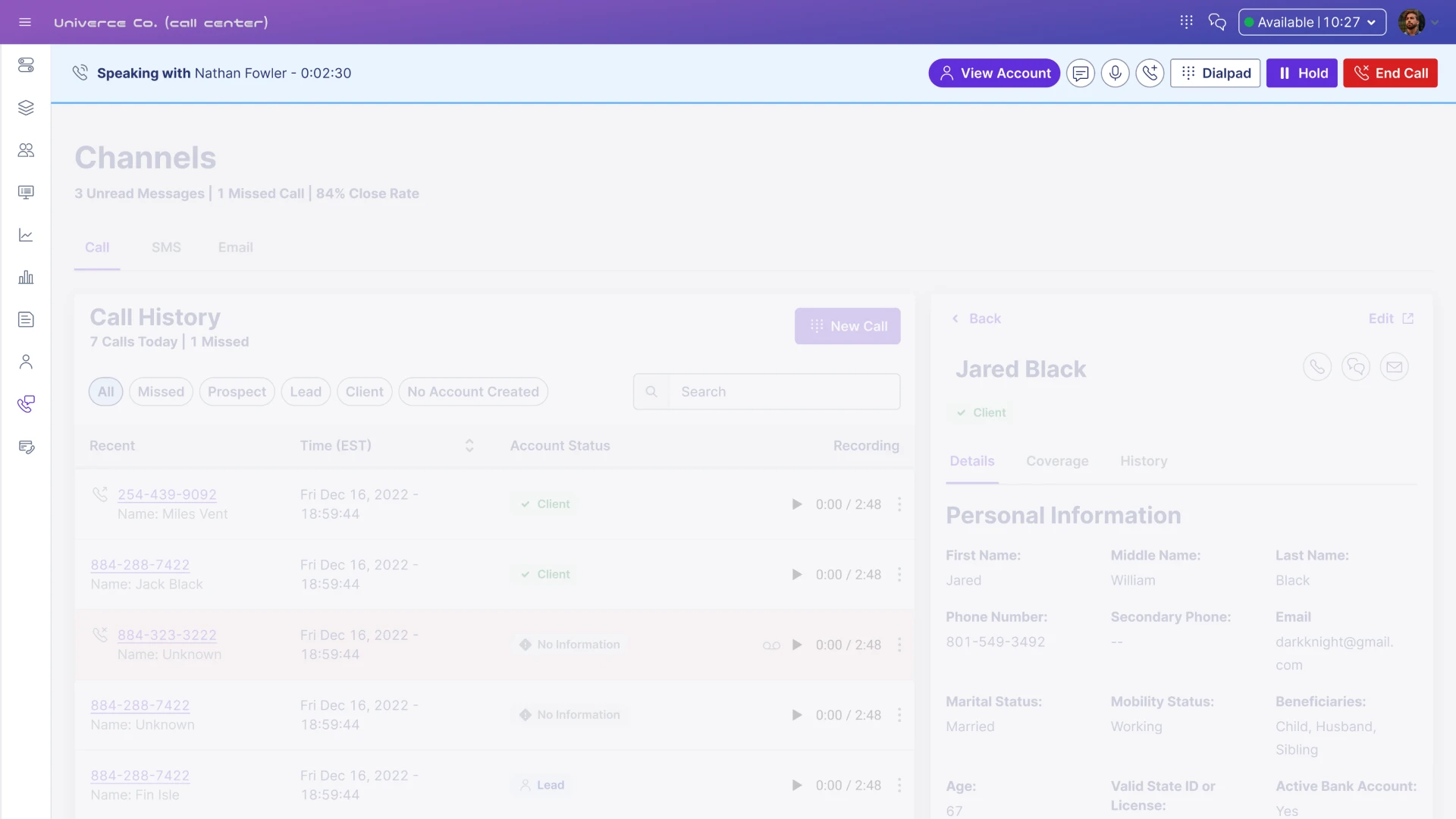Open the analytics line chart in sidebar
The height and width of the screenshot is (819, 1456).
click(26, 235)
